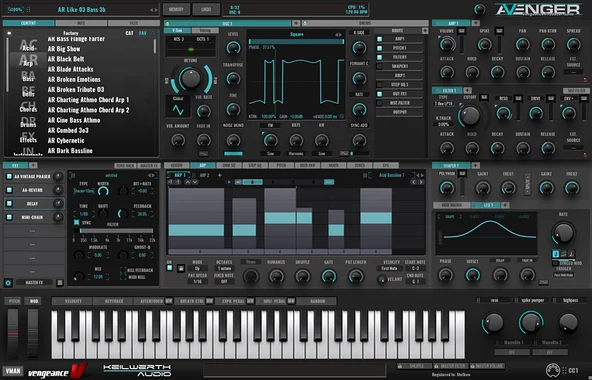Toggle the AA VINTAGE PHASER effect on/off
The width and height of the screenshot is (592, 380).
[9, 176]
